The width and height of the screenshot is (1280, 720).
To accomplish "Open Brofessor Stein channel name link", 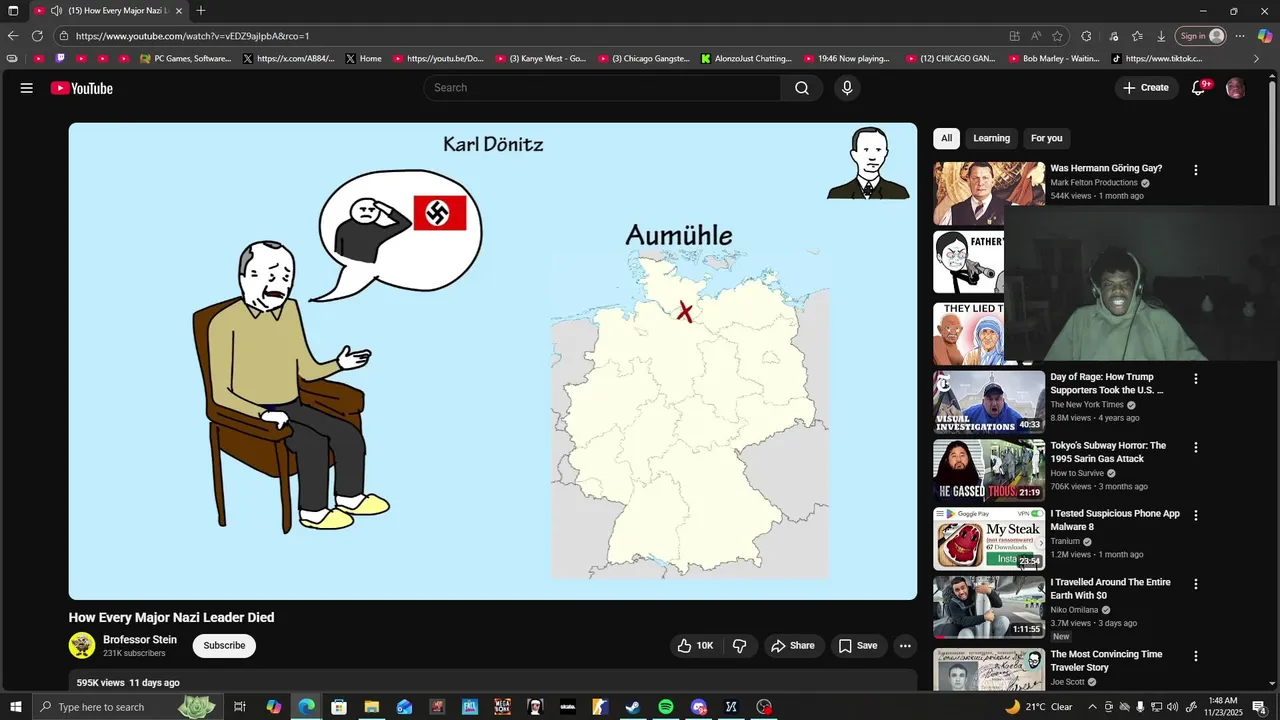I will (140, 640).
